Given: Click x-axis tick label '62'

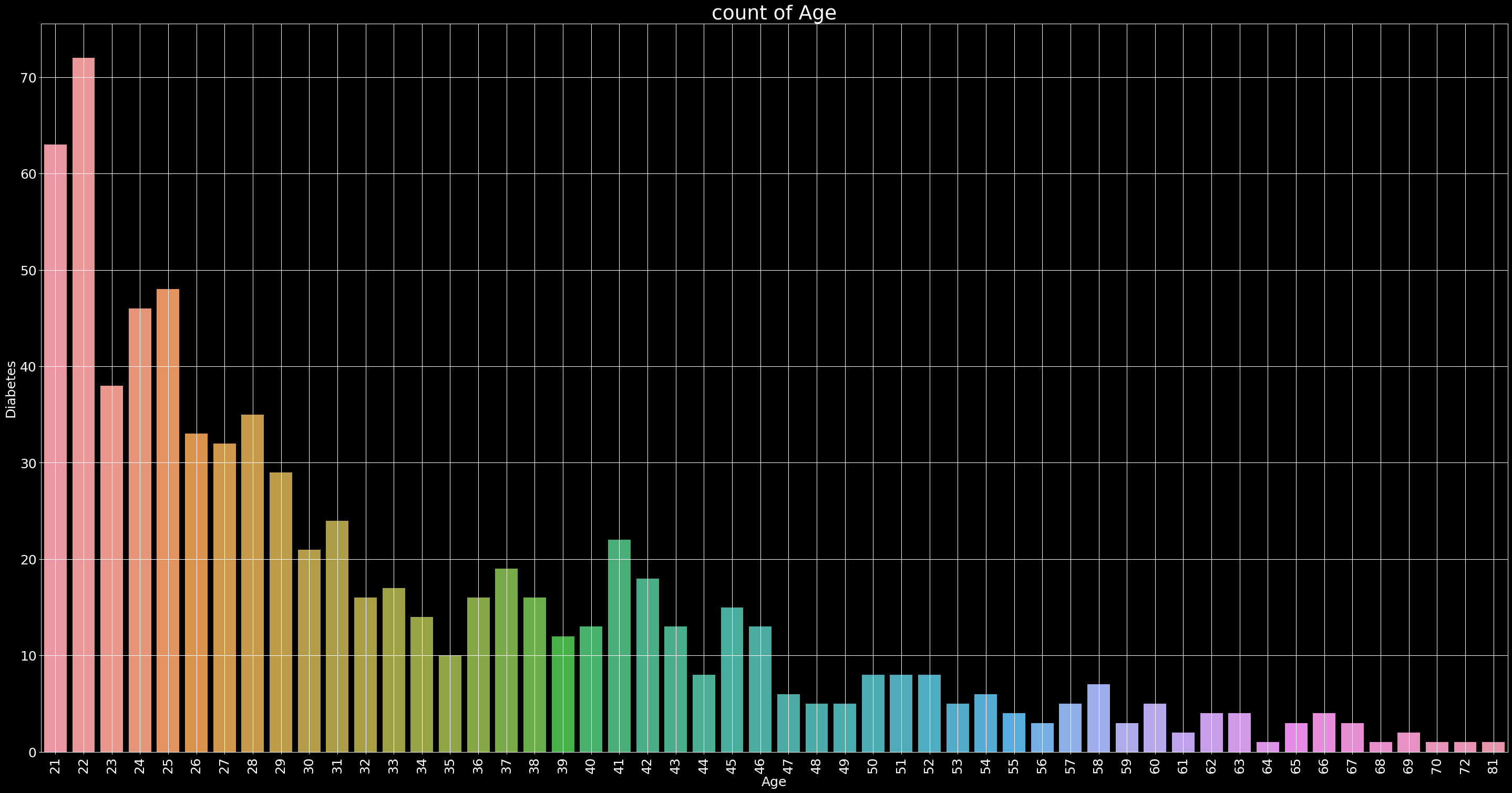Looking at the screenshot, I should coord(1211,766).
